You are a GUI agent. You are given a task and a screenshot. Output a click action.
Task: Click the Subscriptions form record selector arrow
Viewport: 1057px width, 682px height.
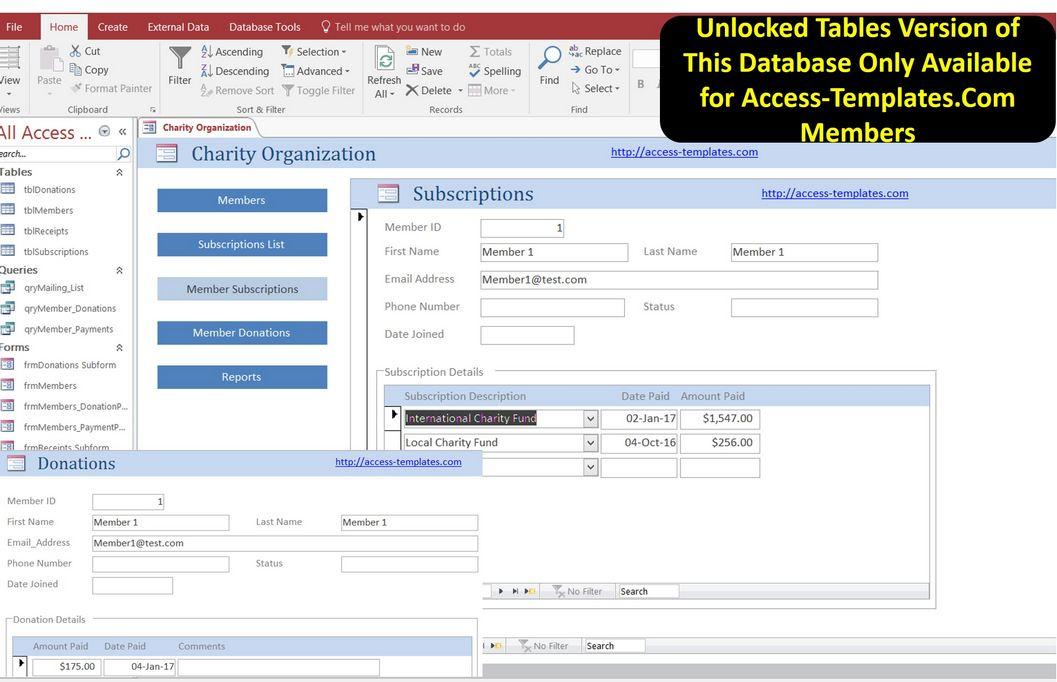point(360,217)
